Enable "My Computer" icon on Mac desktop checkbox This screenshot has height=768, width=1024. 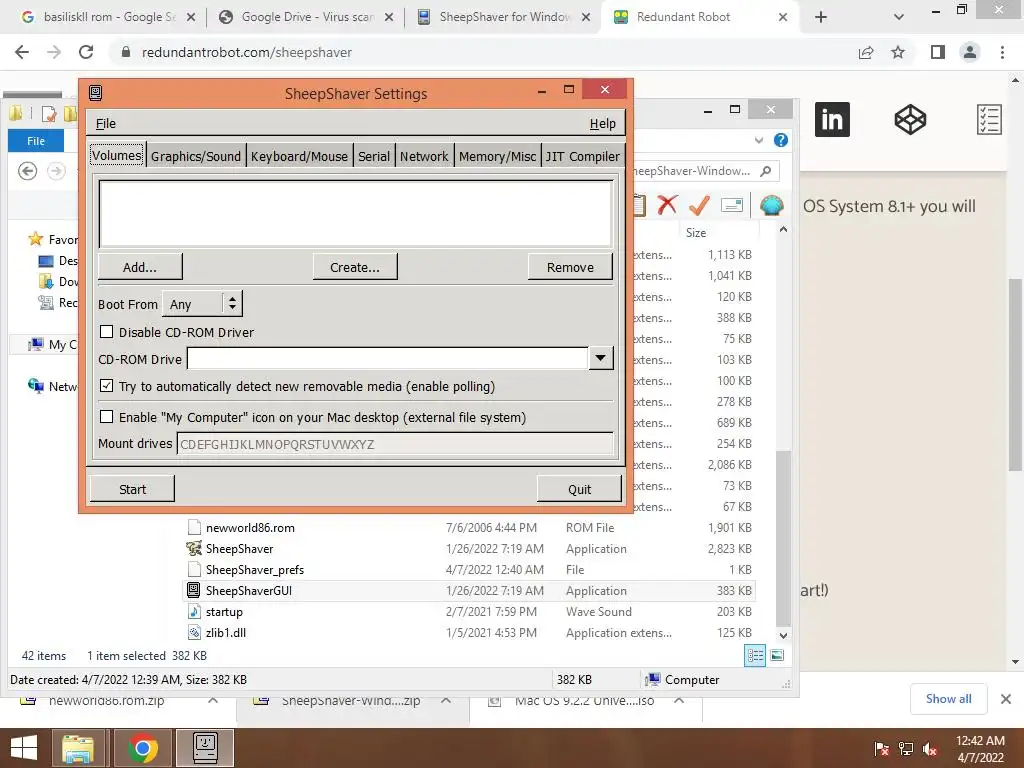tap(106, 417)
